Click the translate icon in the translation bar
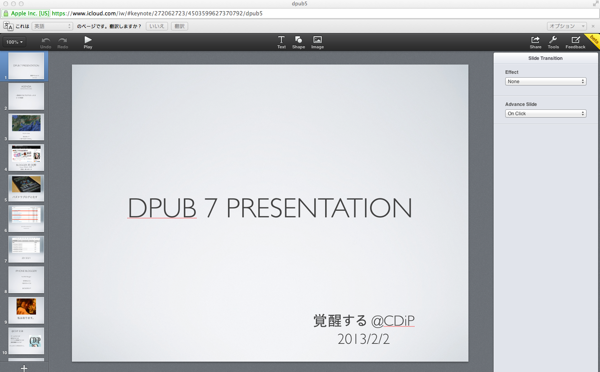 [x=8, y=26]
